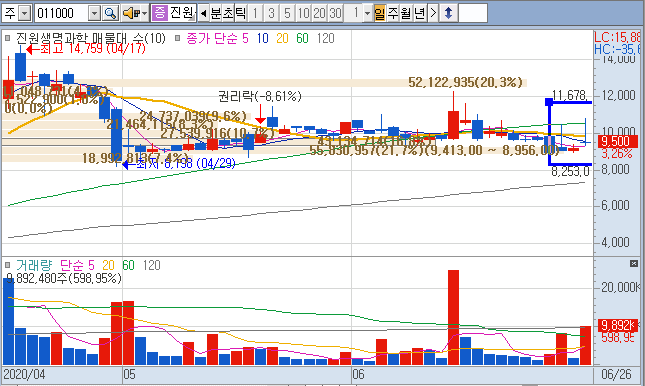Click the 권리락(-8.61%) annotation
Viewport: 645px width, 386px height.
click(260, 96)
